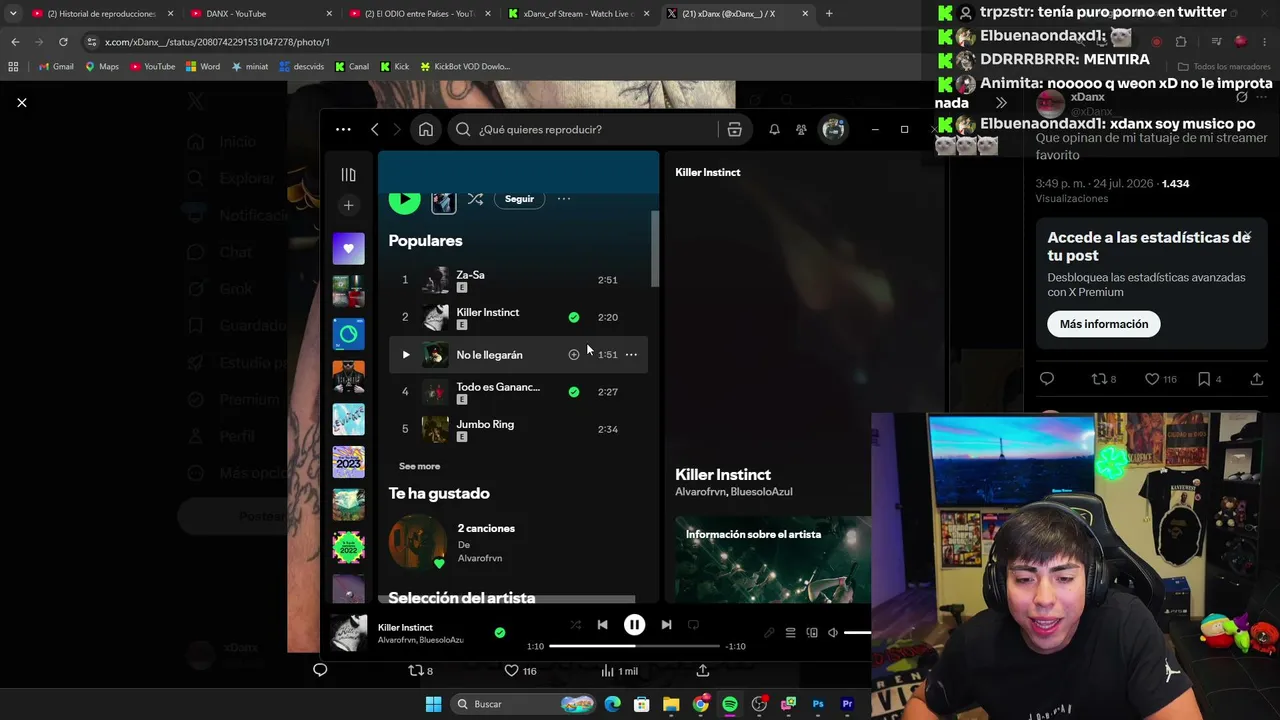Skip to previous track
Screen dimensions: 1280x720
[602, 625]
